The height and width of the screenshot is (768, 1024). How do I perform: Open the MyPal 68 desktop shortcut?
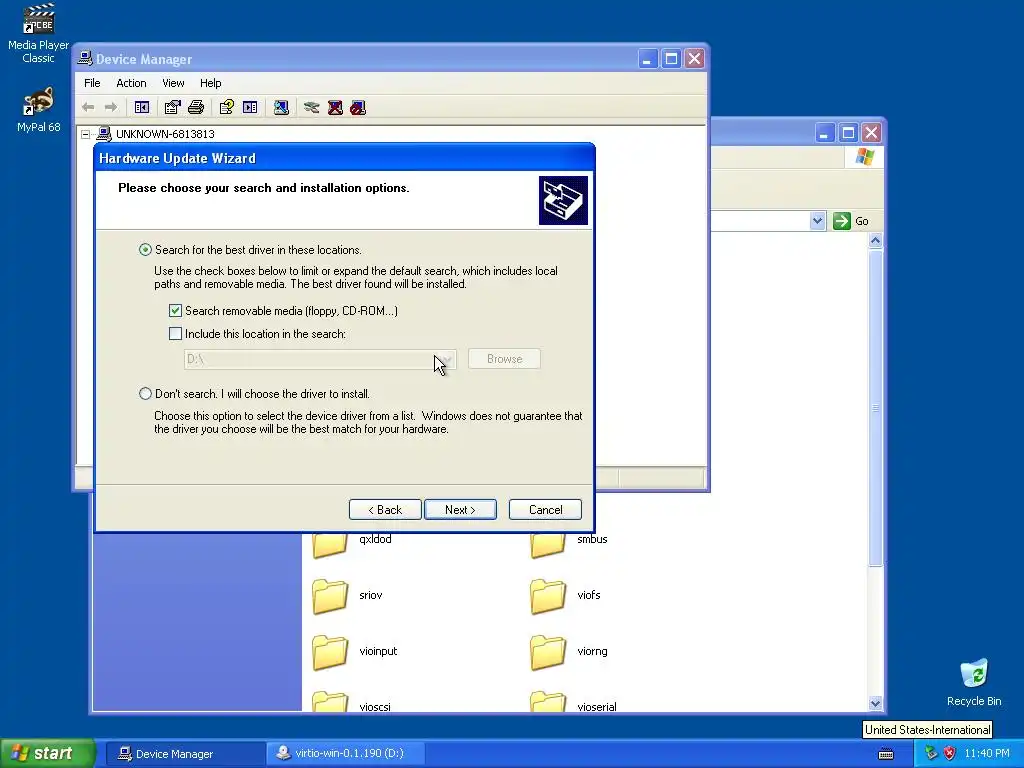coord(38,109)
